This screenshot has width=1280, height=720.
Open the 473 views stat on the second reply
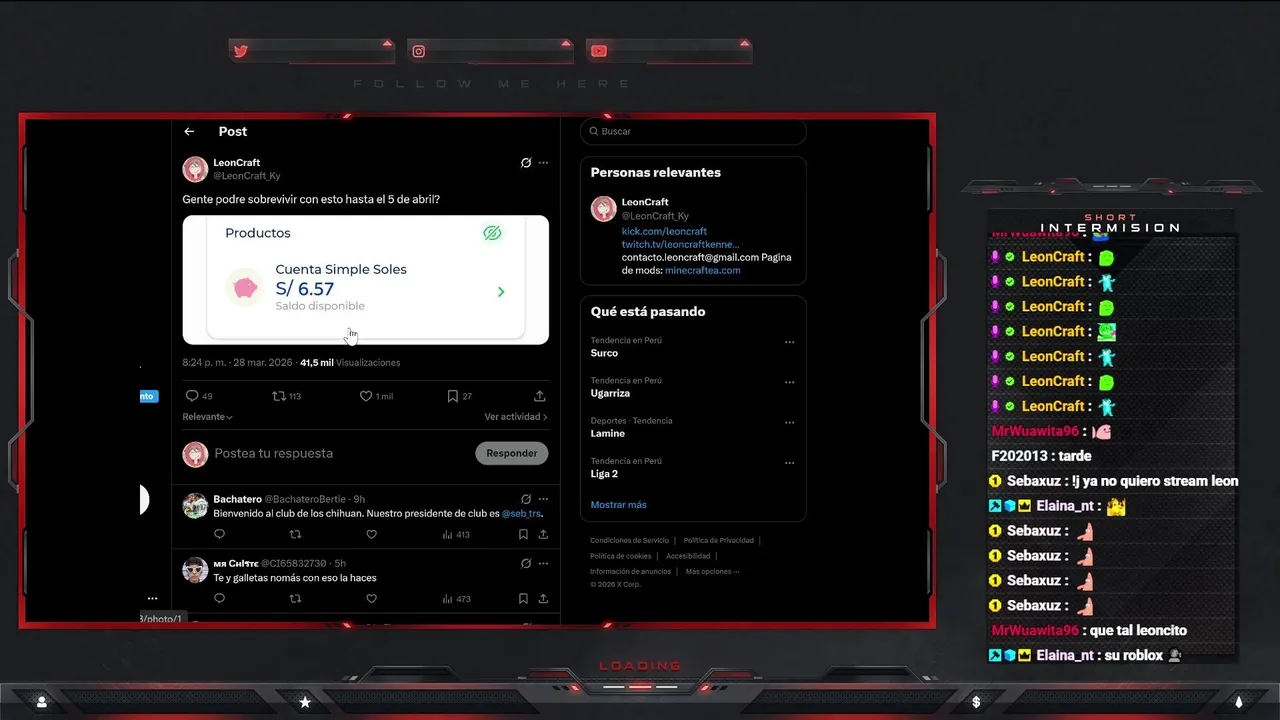click(456, 599)
